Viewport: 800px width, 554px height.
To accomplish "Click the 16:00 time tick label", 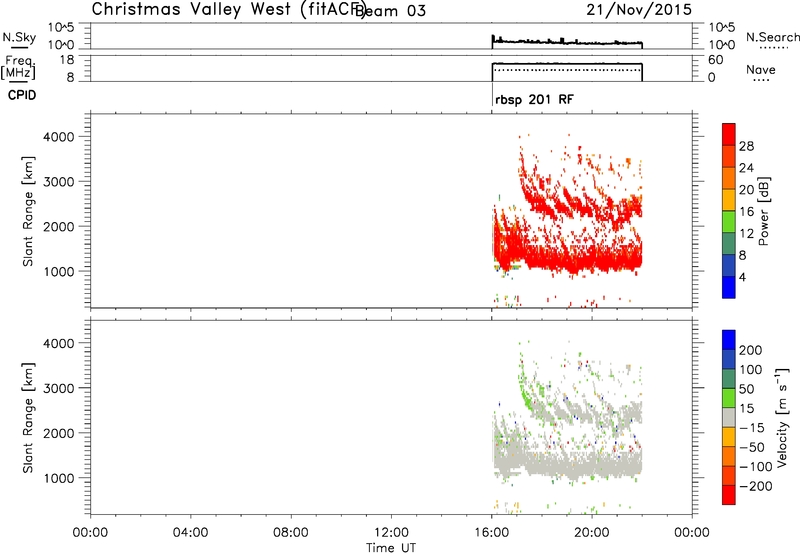I will 491,533.
